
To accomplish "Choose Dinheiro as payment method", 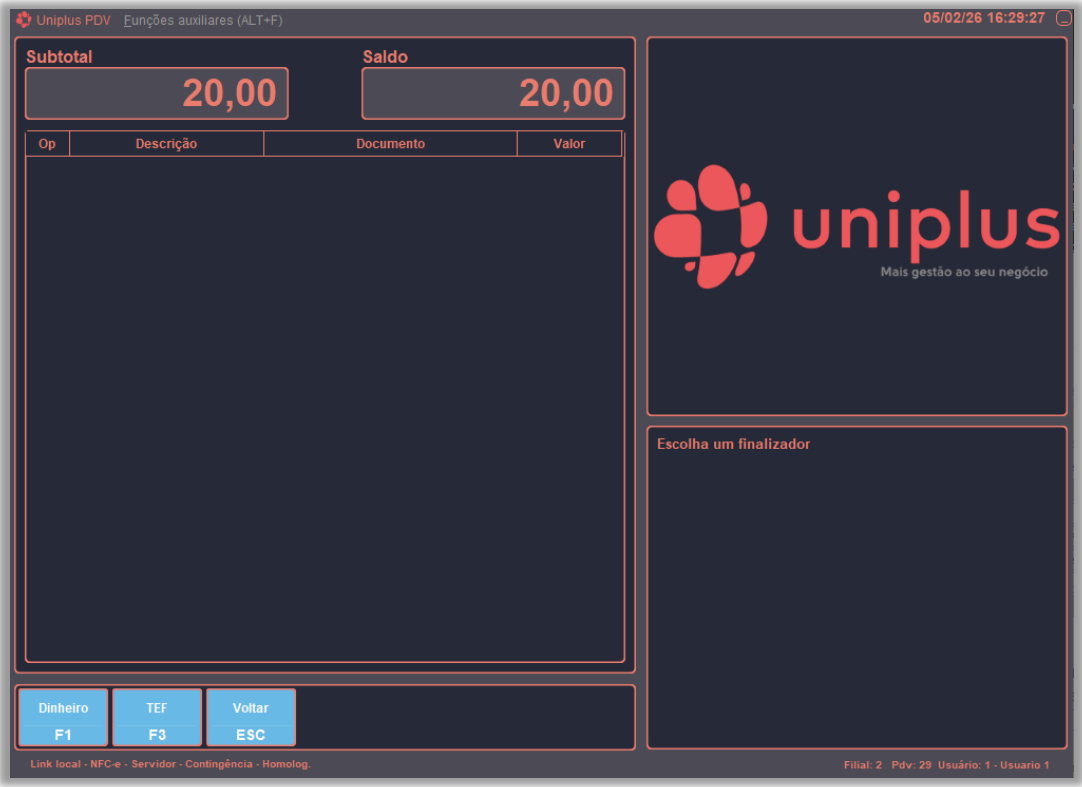I will tap(63, 717).
